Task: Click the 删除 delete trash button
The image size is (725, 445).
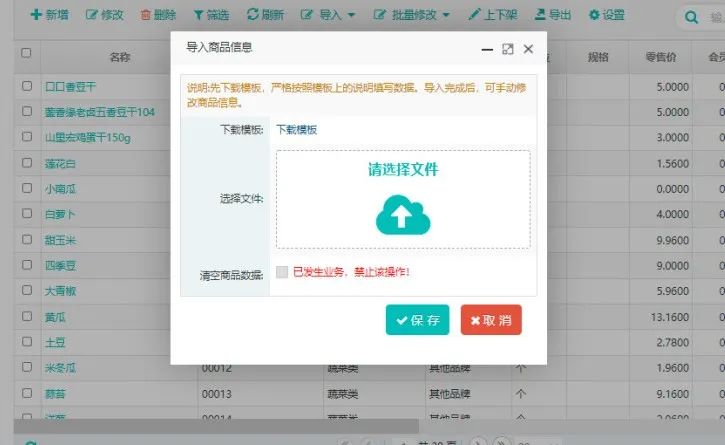Action: click(x=158, y=15)
